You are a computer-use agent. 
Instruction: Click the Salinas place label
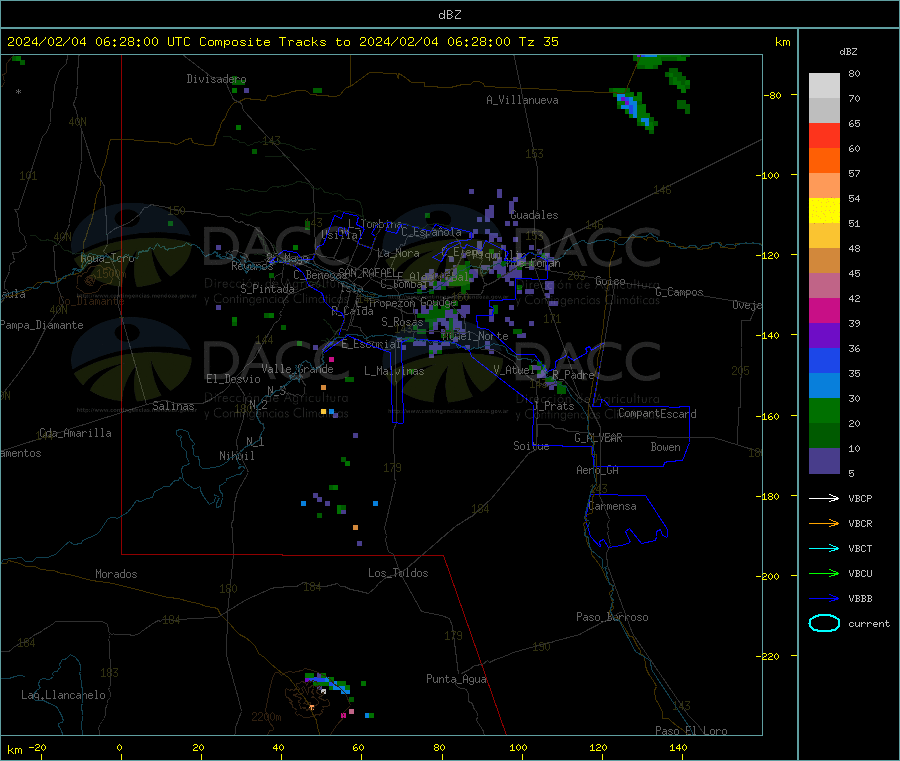[173, 406]
